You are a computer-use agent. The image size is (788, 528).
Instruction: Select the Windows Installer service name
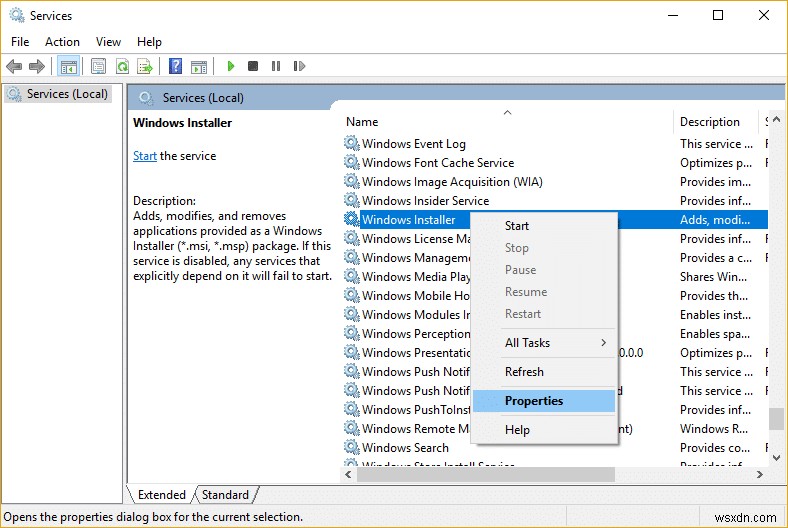tap(409, 220)
